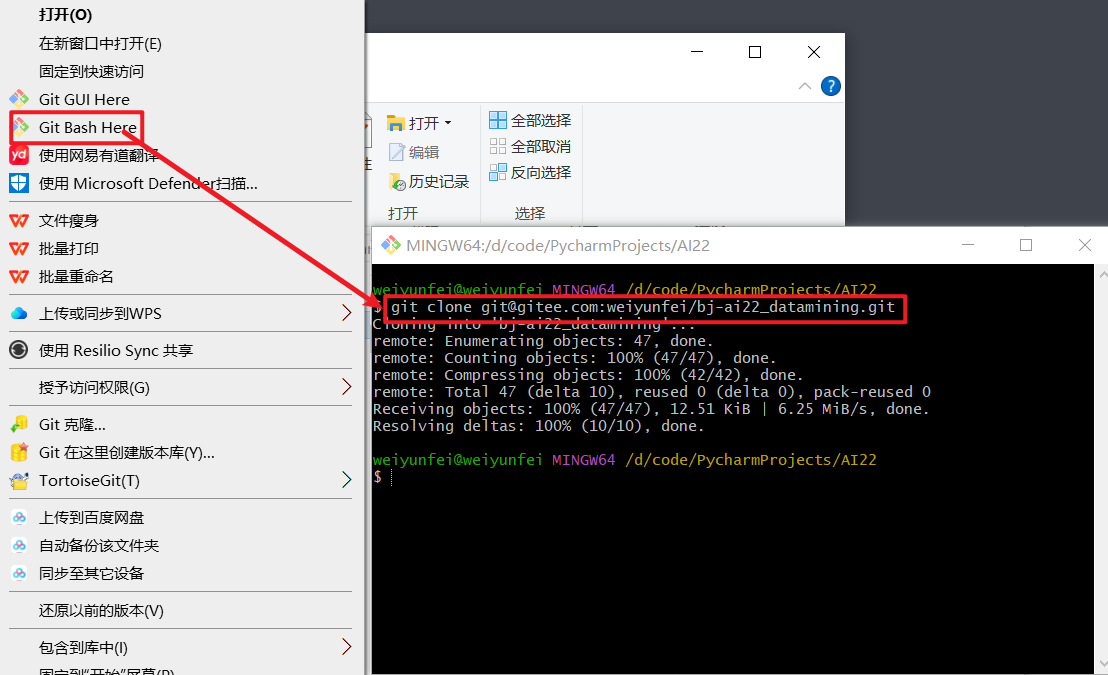Click the 文件瘦身 menu text

click(69, 221)
